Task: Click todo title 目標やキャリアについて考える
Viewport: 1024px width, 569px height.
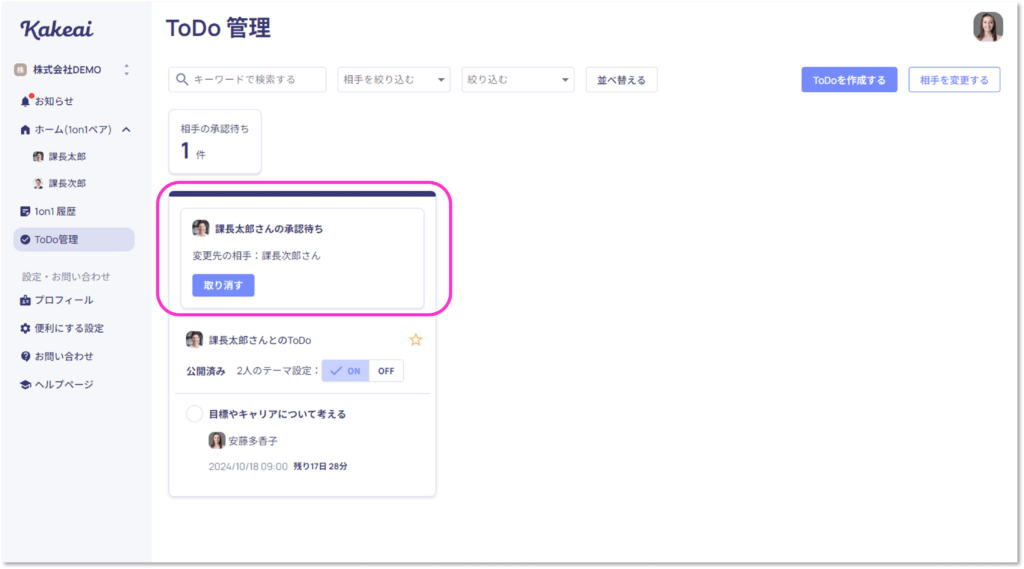Action: click(x=277, y=414)
